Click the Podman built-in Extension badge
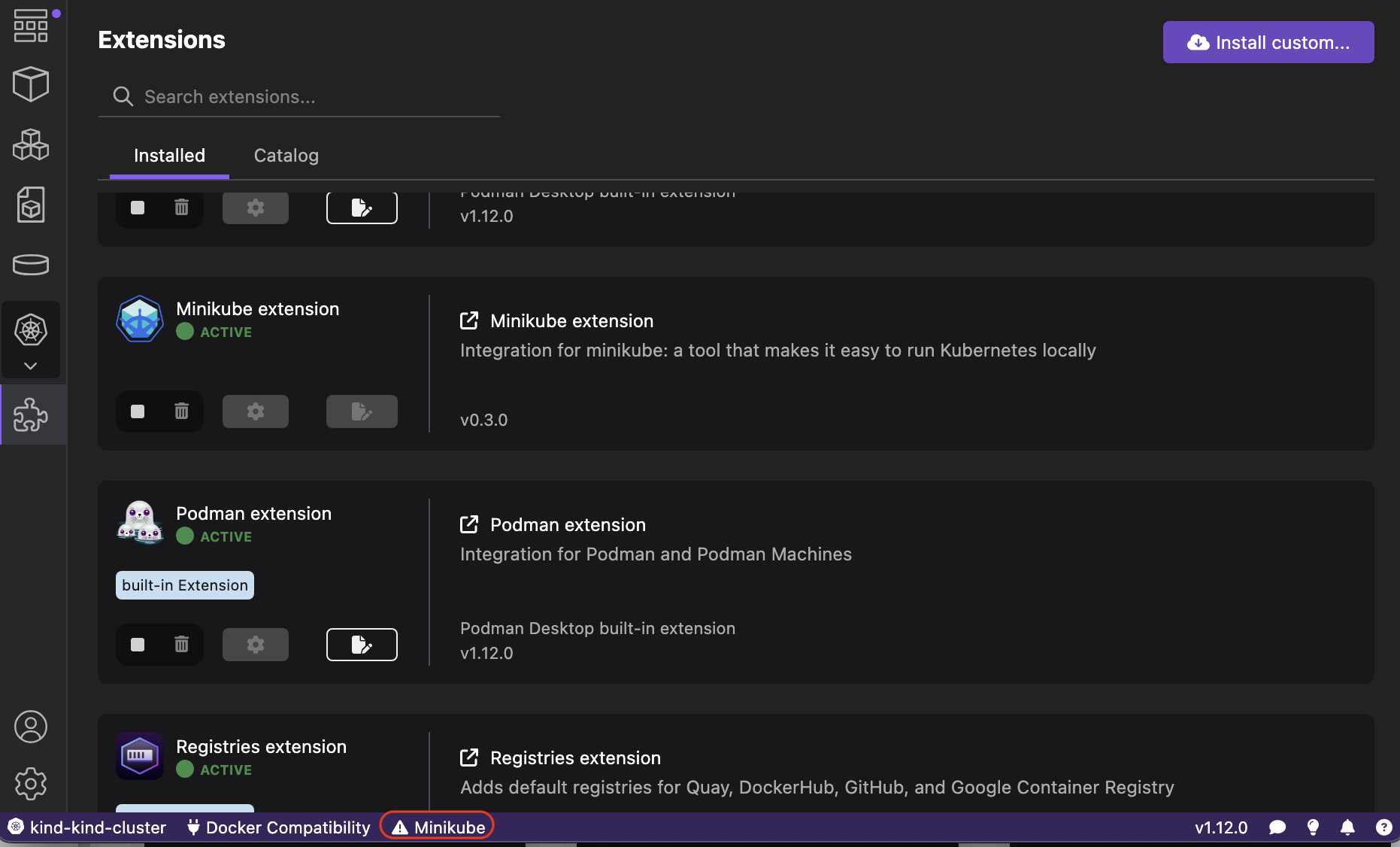 pos(185,585)
